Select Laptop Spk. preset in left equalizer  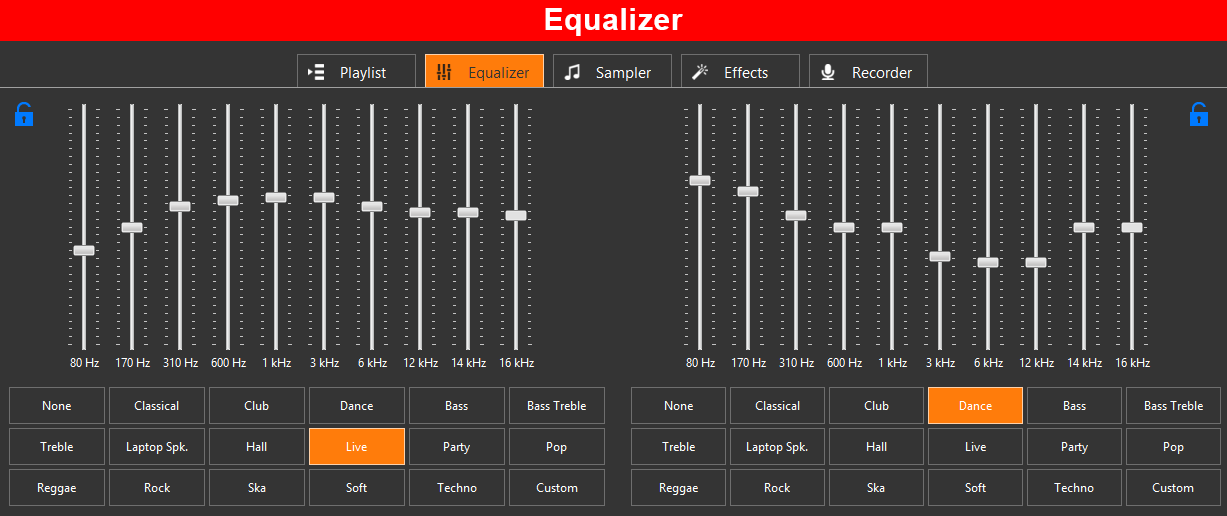157,447
